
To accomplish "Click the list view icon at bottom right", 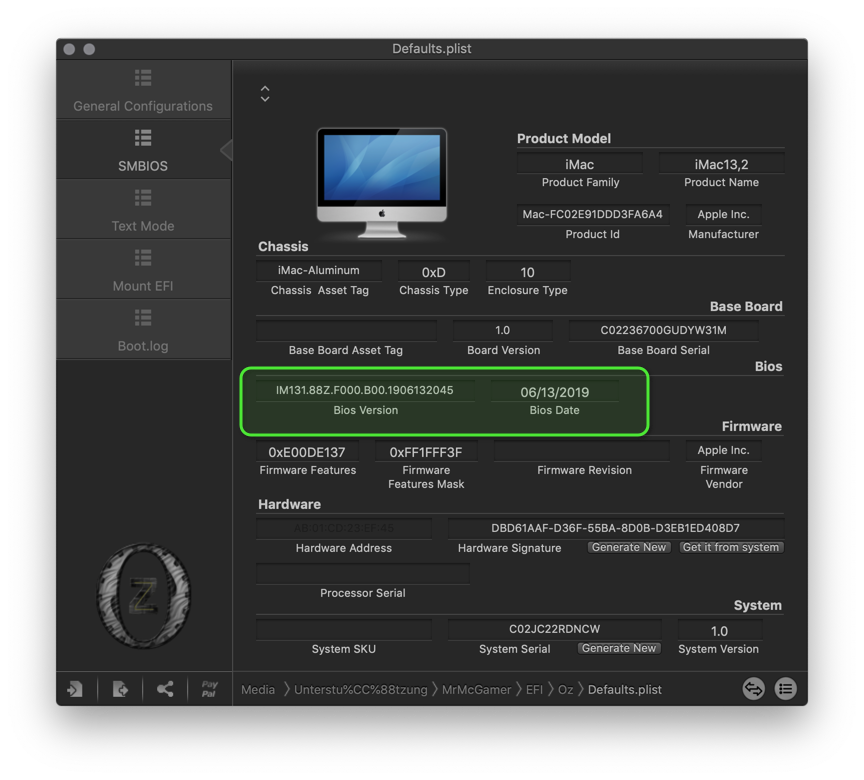I will [786, 689].
